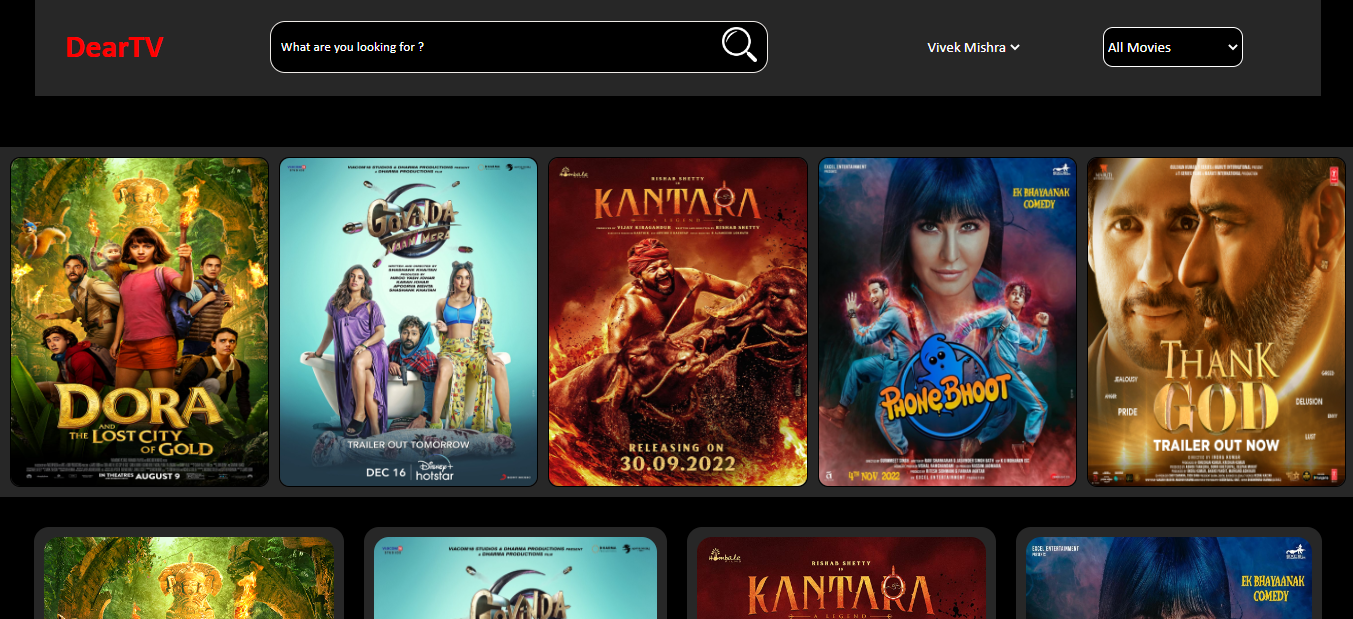The image size is (1353, 619).
Task: Click the Phone Bhoot ghost logo on the poster
Action: (945, 389)
